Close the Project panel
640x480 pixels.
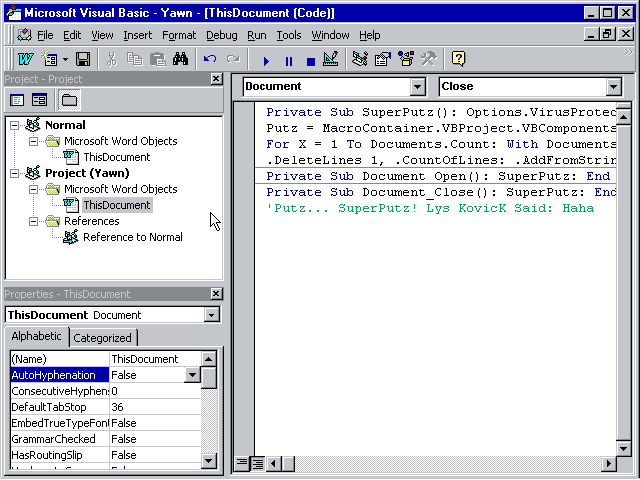216,79
